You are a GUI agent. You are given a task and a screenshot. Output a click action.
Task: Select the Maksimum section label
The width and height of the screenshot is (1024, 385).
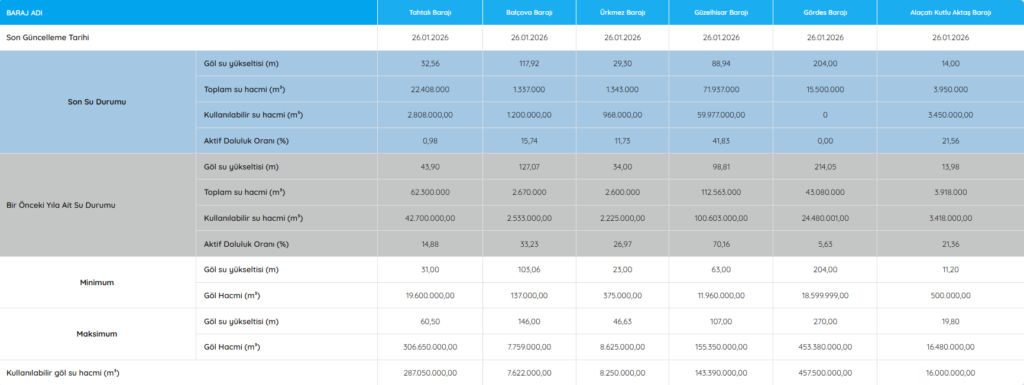(97, 334)
